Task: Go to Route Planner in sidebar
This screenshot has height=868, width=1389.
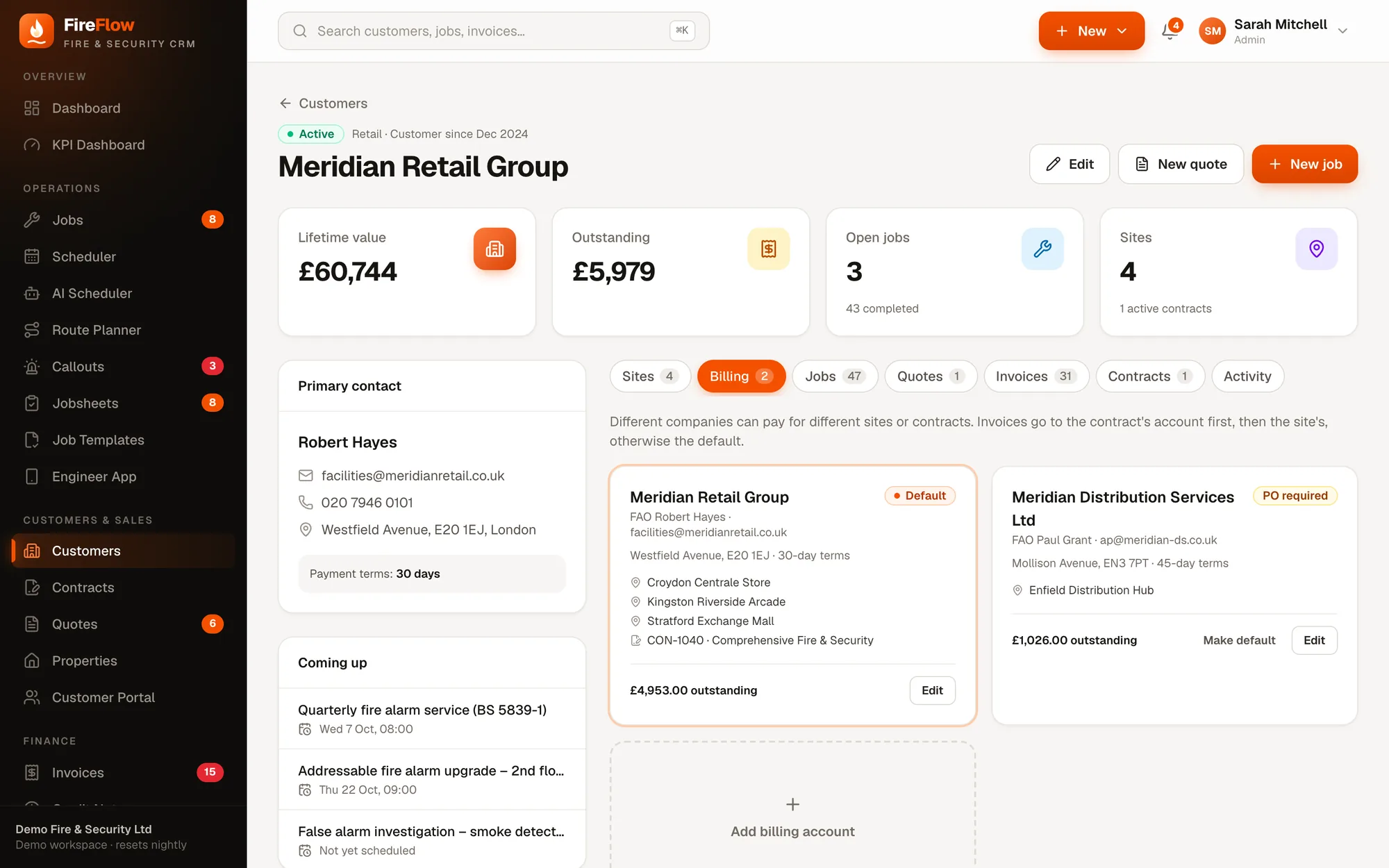Action: click(124, 330)
